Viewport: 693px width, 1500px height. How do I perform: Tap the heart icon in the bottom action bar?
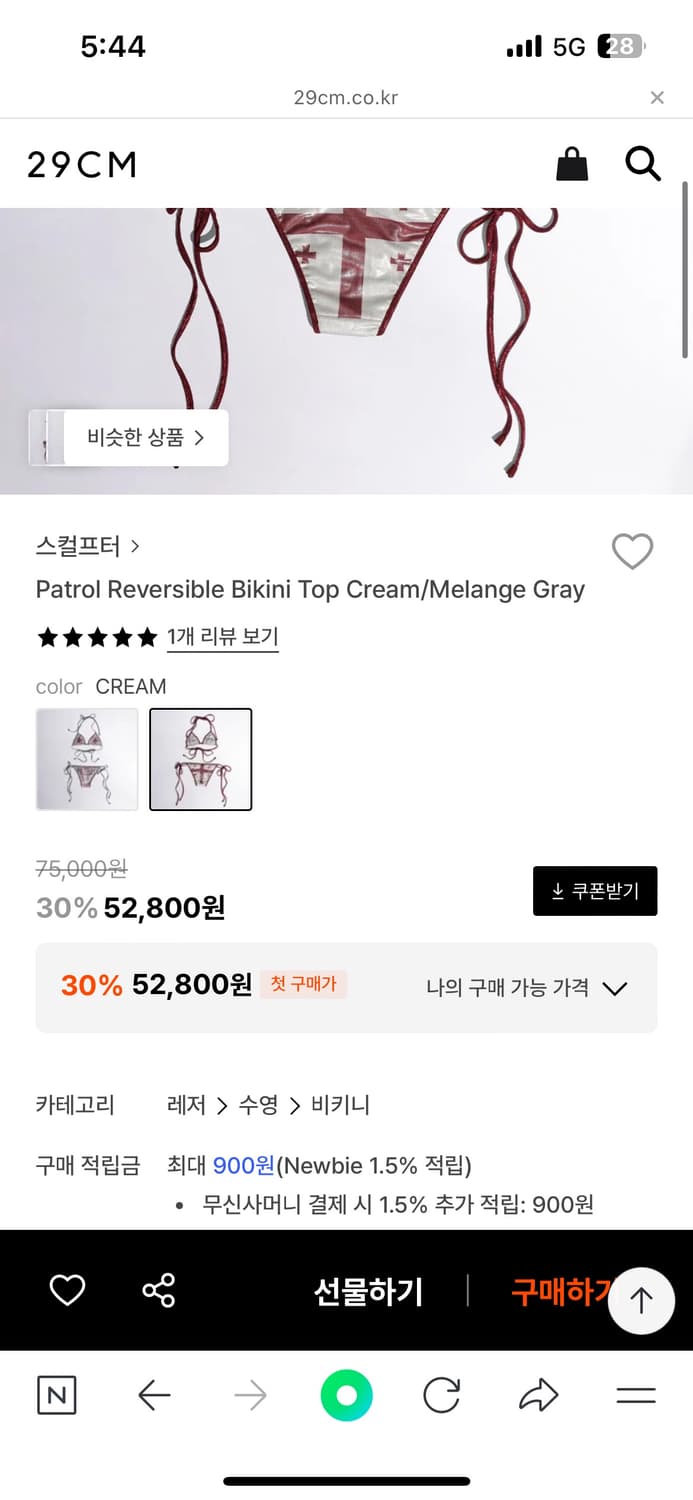click(66, 1291)
